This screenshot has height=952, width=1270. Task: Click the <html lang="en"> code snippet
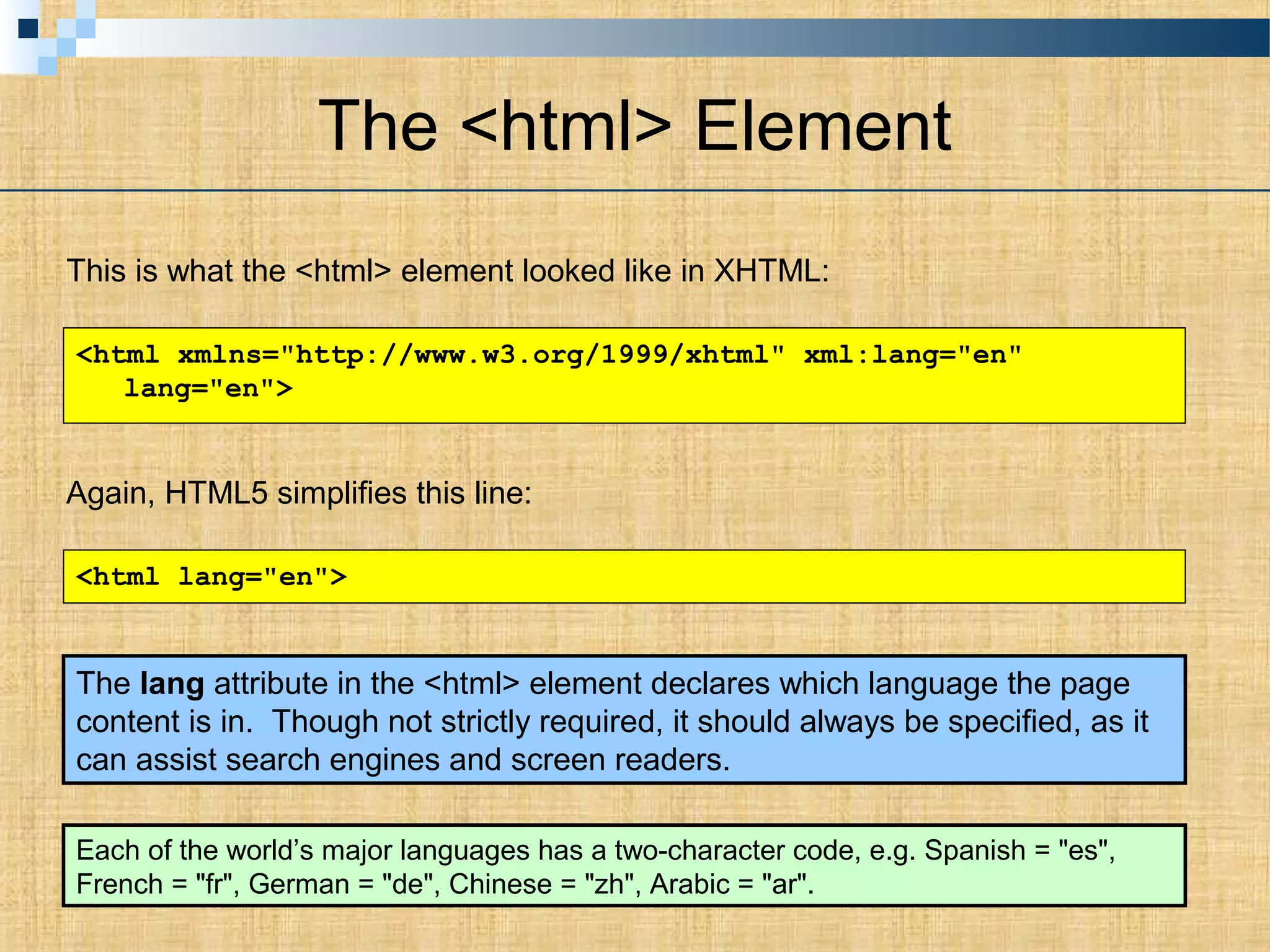[211, 577]
